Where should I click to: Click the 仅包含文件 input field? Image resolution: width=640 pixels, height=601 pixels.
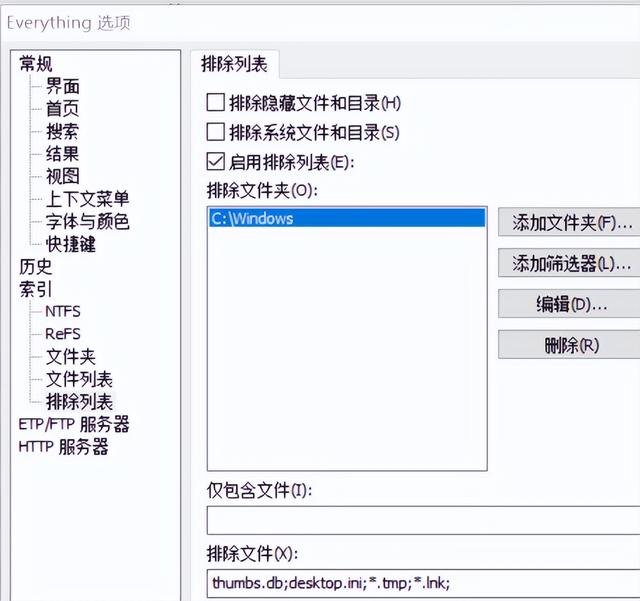point(420,521)
